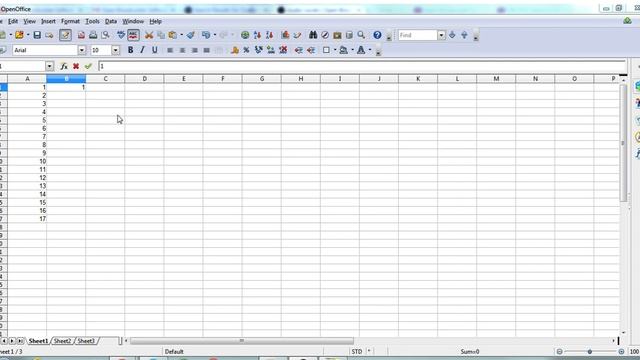This screenshot has height=360, width=640.
Task: Delete a decimal place icon
Action: (x=283, y=50)
